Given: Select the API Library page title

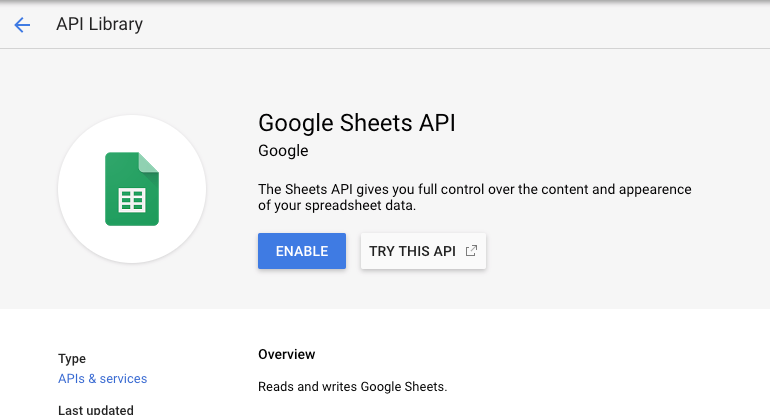Looking at the screenshot, I should pos(100,24).
